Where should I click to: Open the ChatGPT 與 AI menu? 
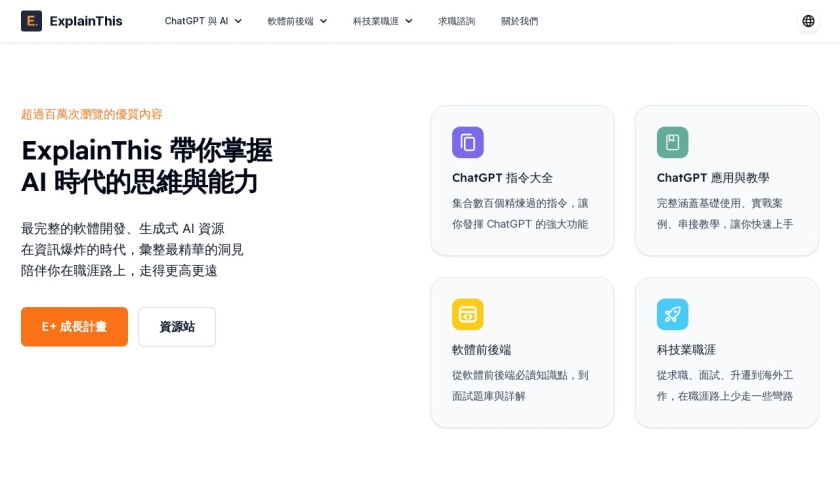pyautogui.click(x=203, y=21)
